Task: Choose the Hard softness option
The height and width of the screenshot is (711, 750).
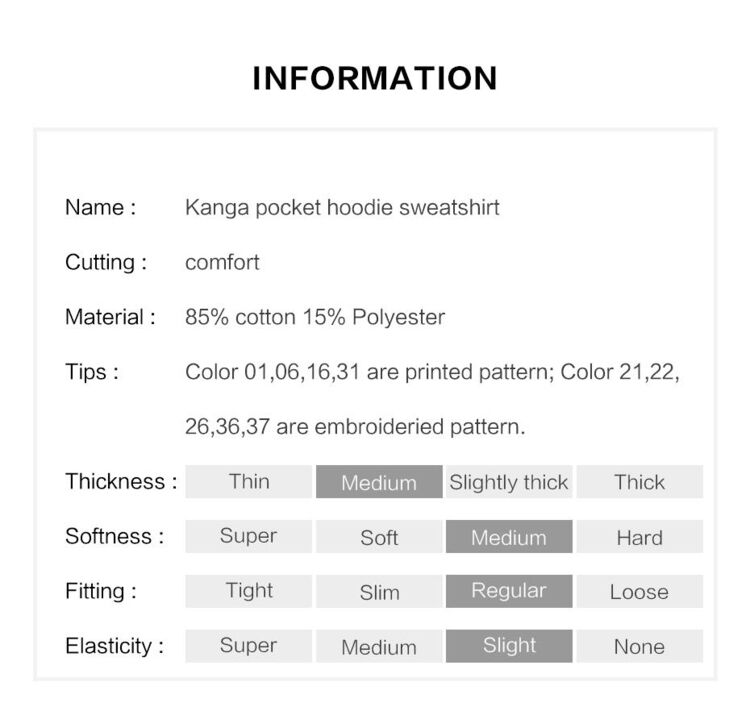Action: [x=640, y=536]
